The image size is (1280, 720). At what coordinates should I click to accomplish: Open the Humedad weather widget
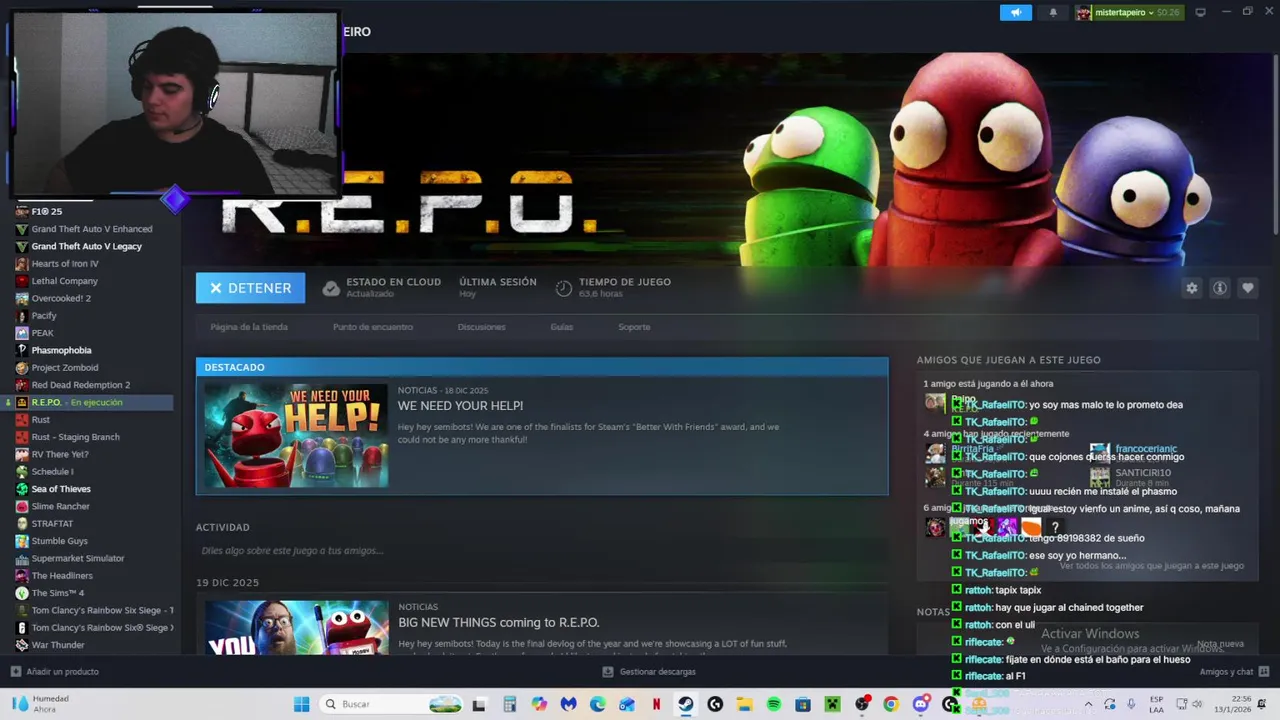coord(40,704)
